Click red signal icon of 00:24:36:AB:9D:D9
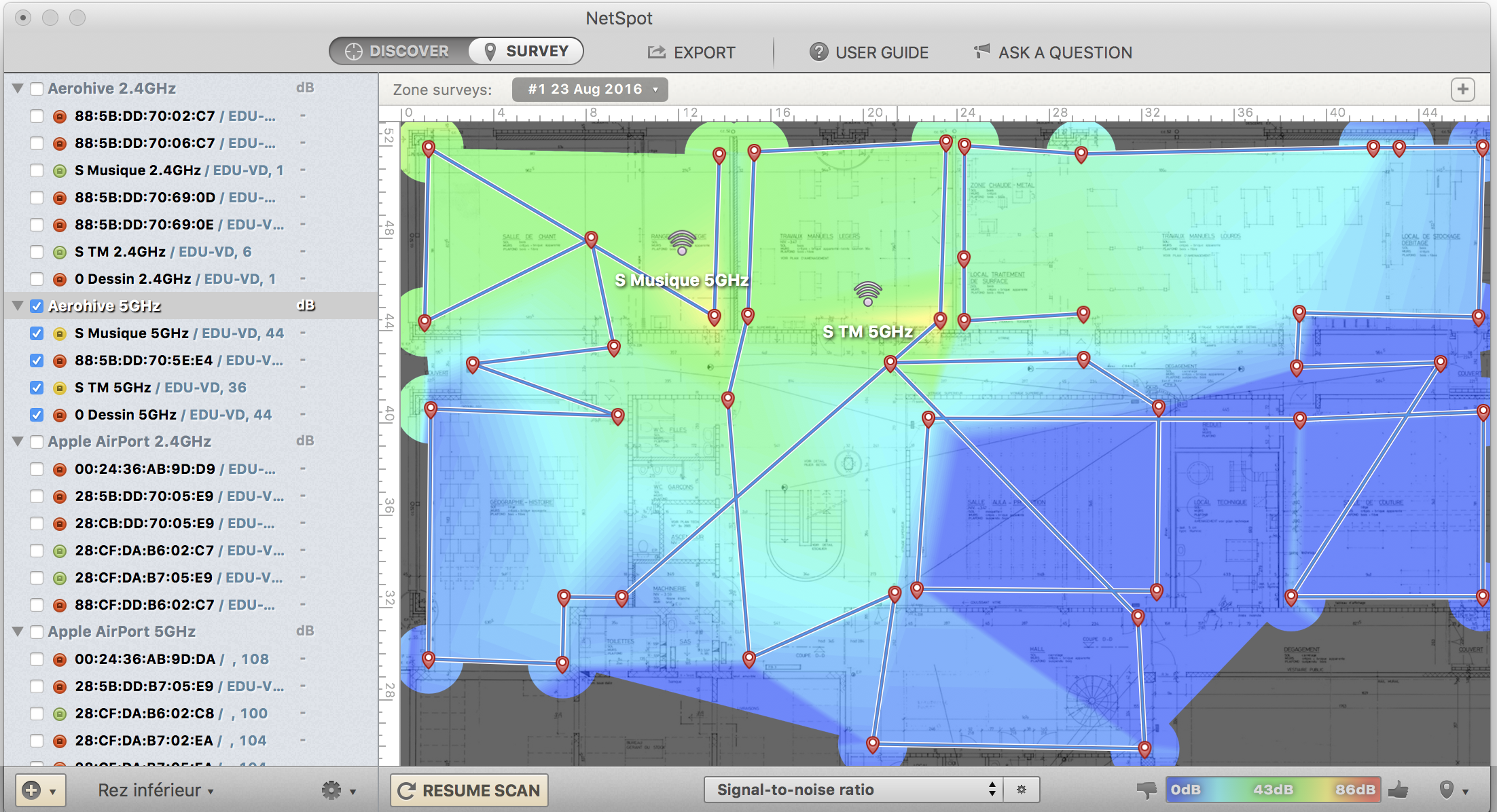 [60, 469]
